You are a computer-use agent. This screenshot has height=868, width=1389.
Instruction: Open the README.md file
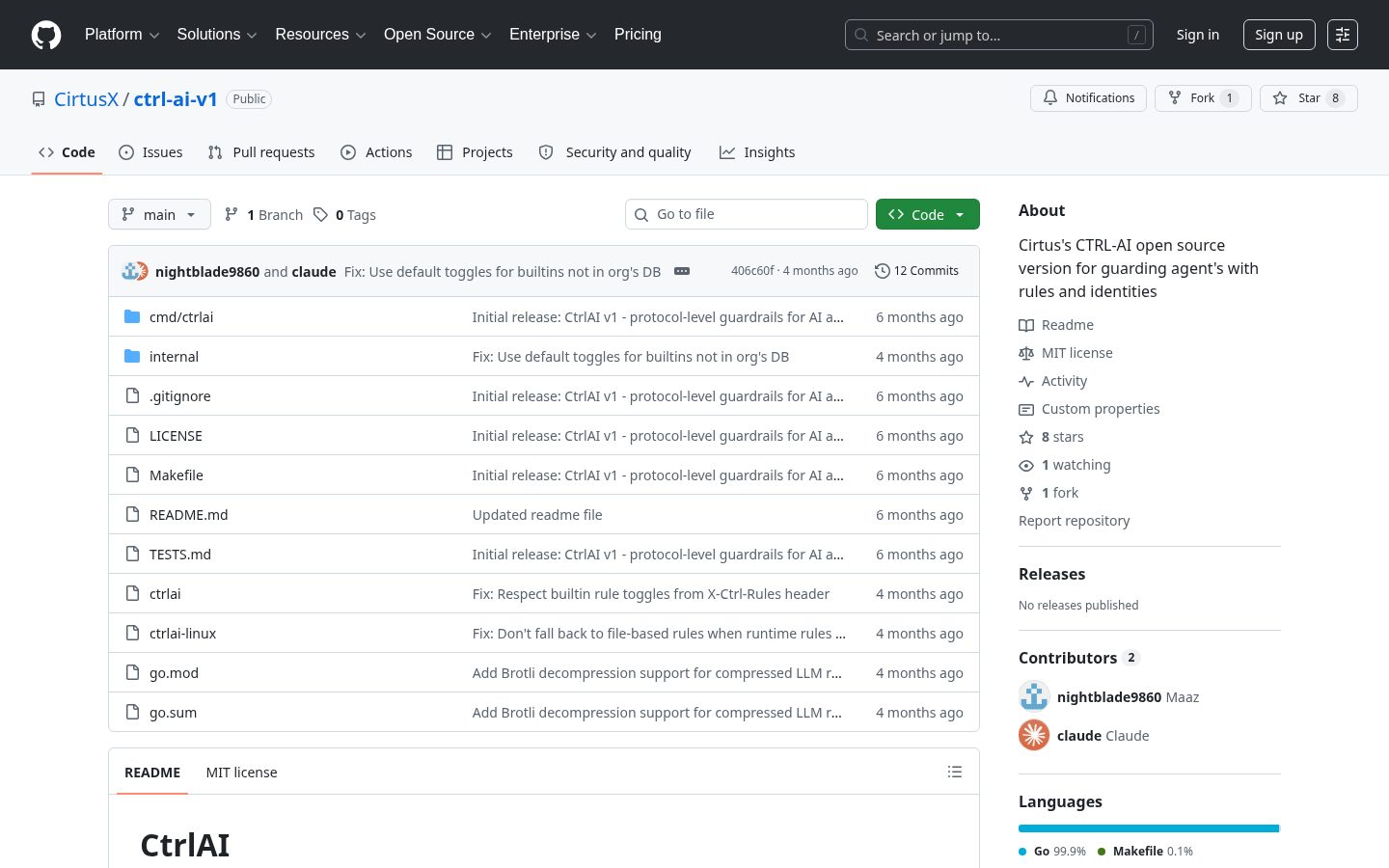(189, 515)
